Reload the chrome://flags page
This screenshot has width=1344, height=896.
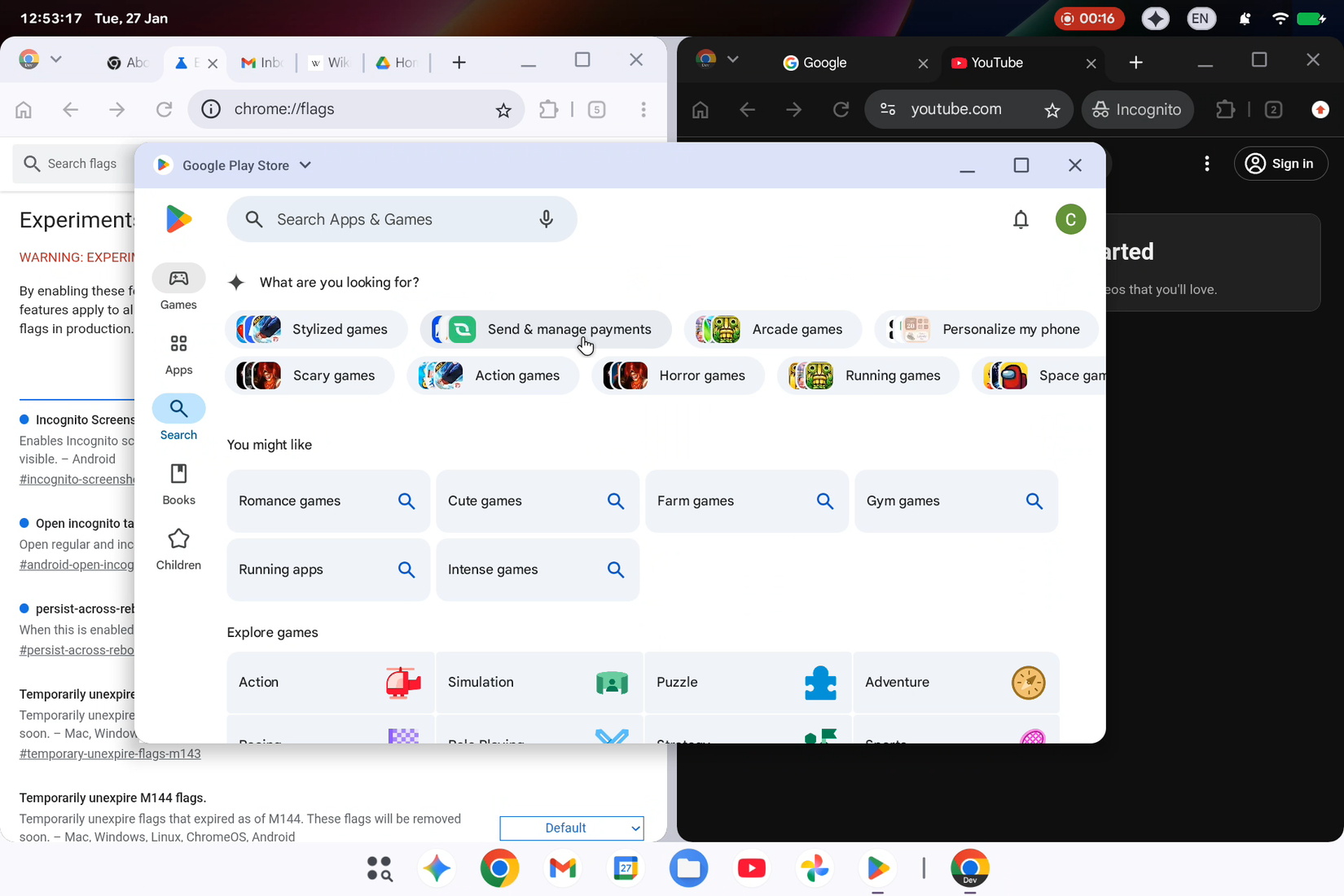pyautogui.click(x=164, y=109)
